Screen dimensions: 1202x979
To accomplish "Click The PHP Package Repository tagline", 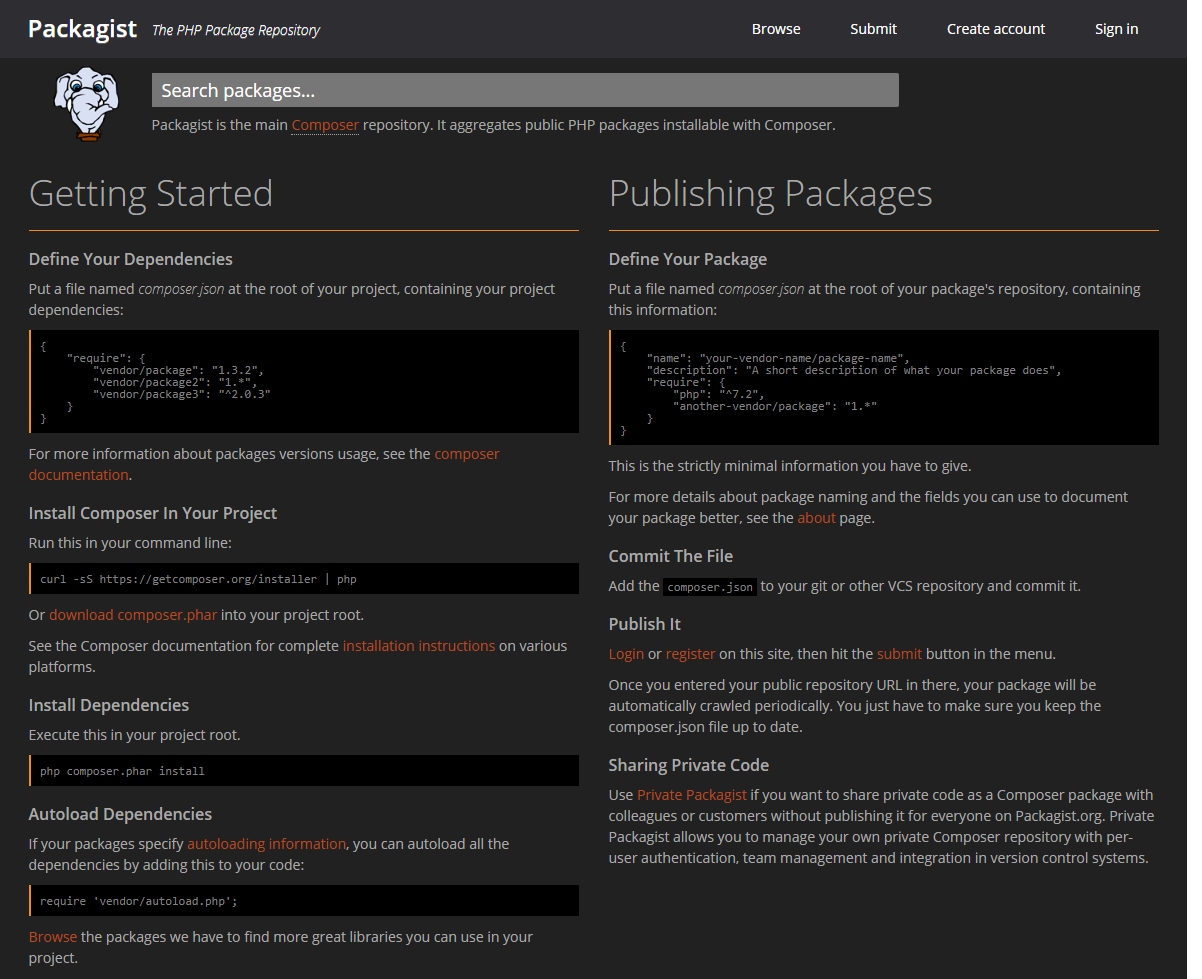I will point(236,30).
